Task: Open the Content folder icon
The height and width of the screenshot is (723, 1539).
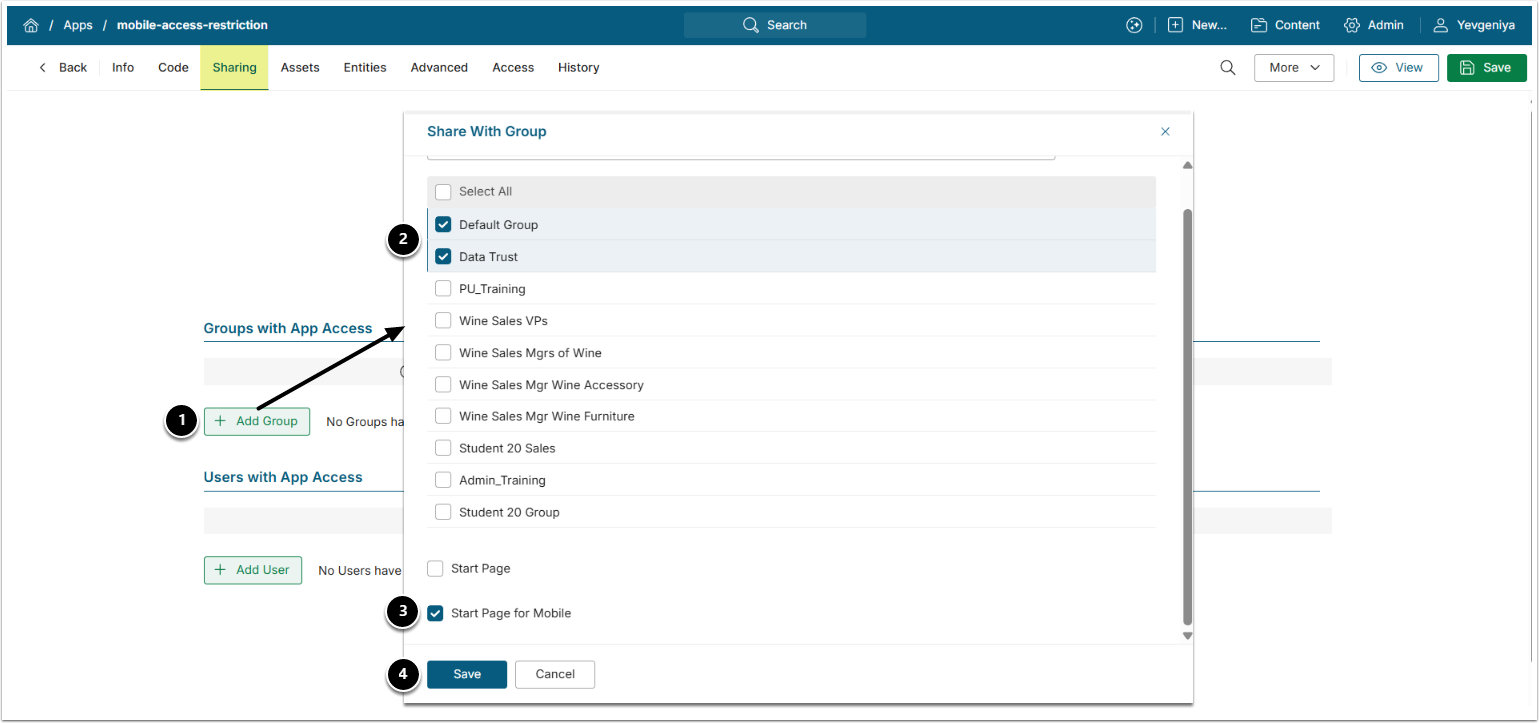Action: pyautogui.click(x=1258, y=25)
